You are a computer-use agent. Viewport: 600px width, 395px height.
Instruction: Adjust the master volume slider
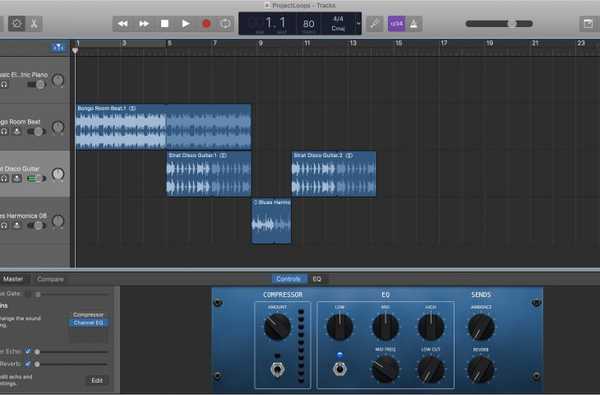click(499, 24)
